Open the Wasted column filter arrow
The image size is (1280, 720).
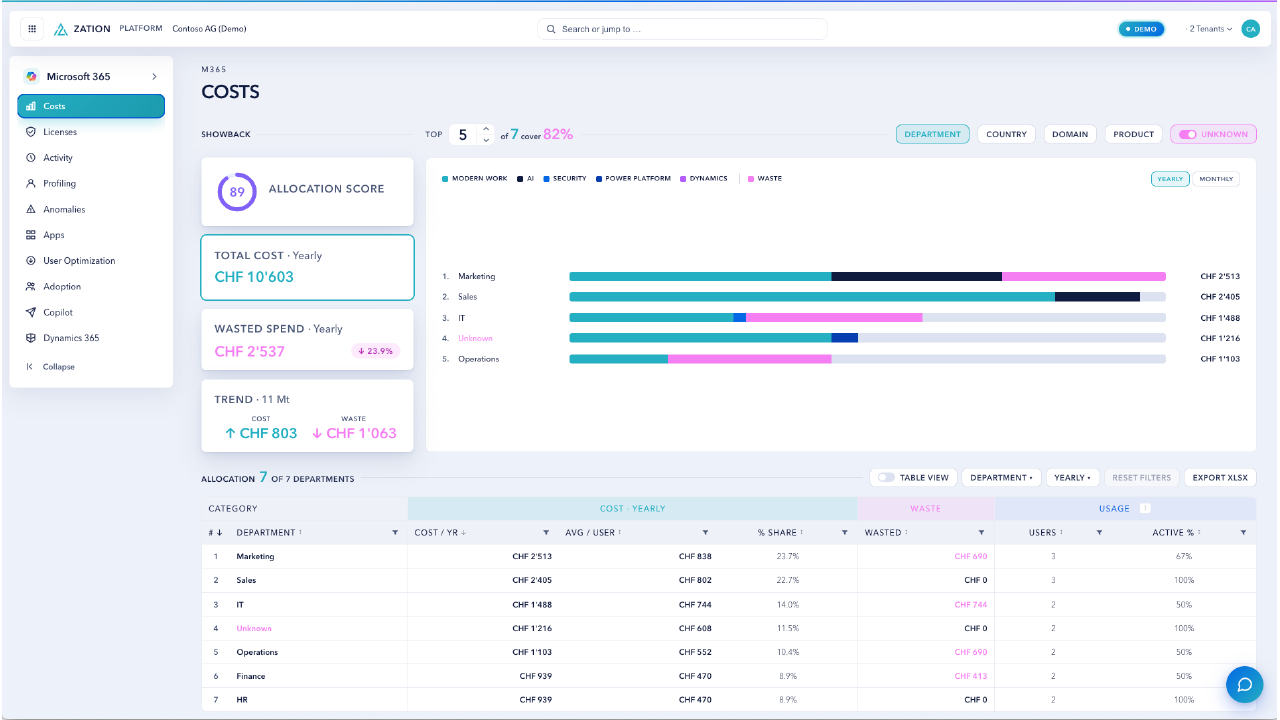[982, 533]
